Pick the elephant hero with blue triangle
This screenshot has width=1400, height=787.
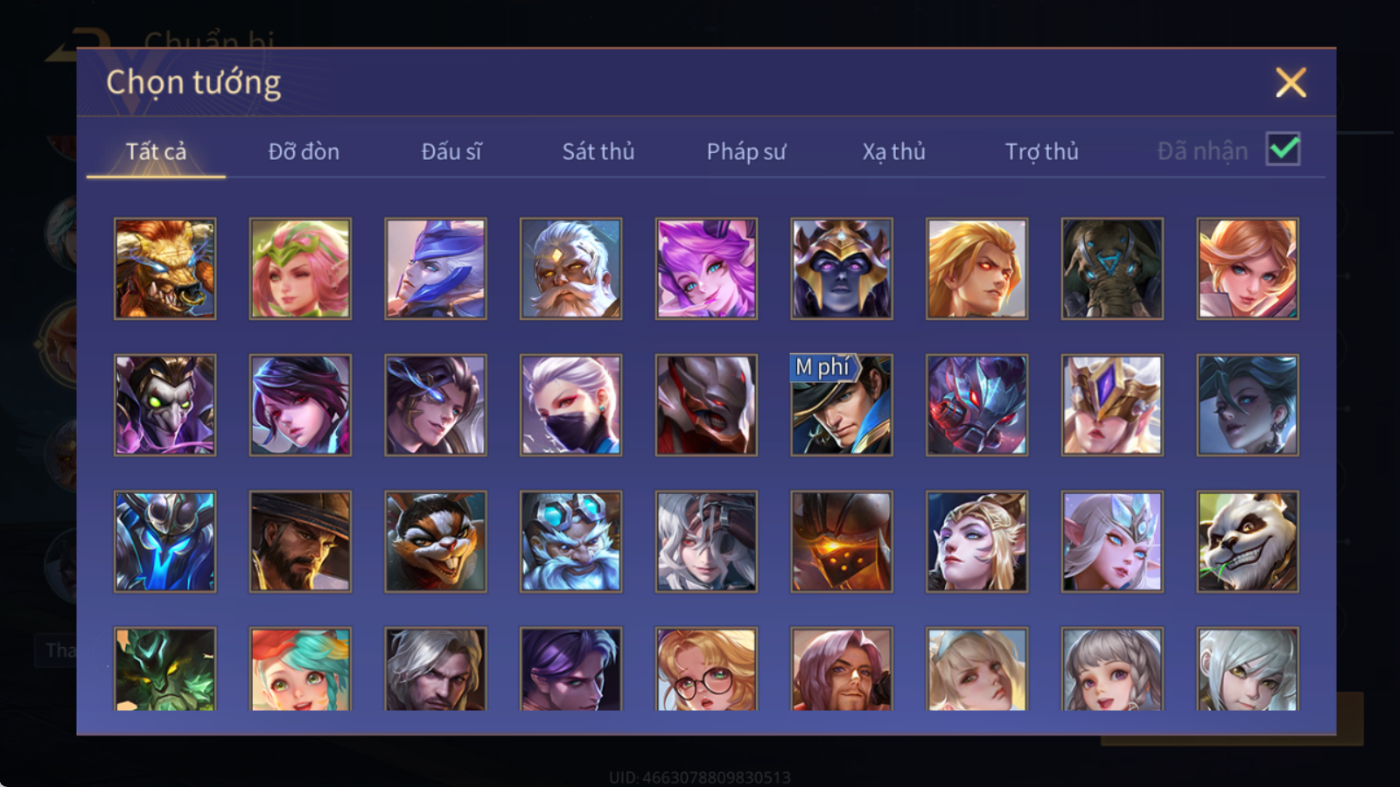coord(1112,269)
